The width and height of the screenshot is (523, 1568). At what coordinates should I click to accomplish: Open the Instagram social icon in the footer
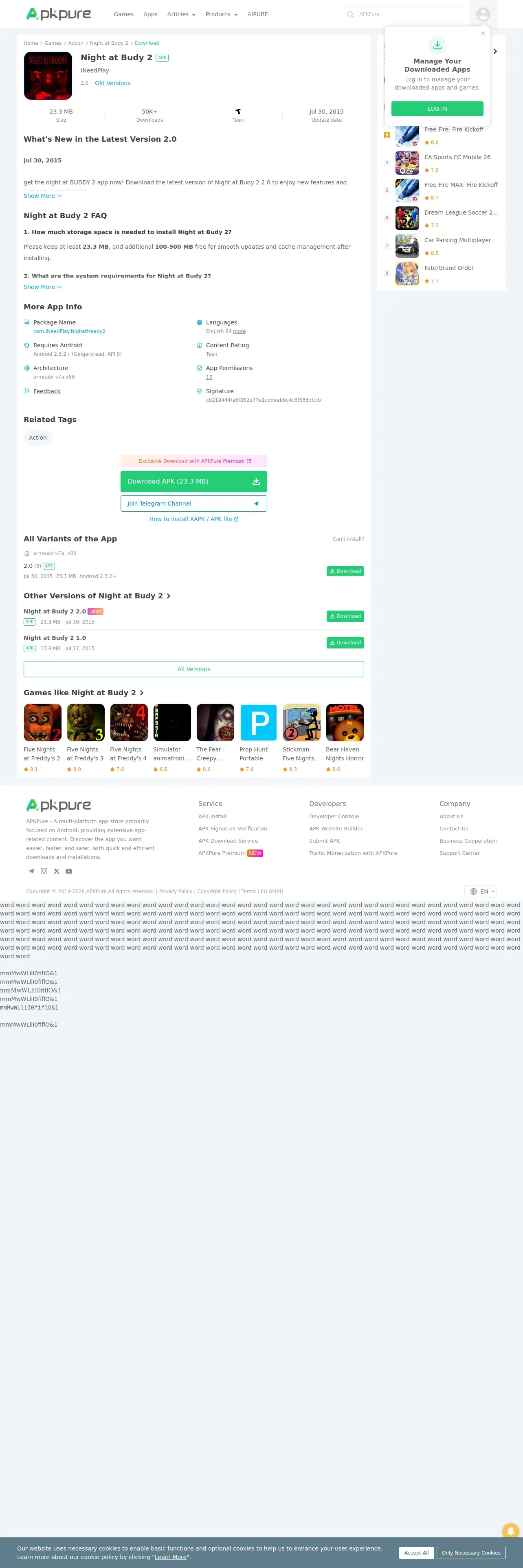(44, 871)
